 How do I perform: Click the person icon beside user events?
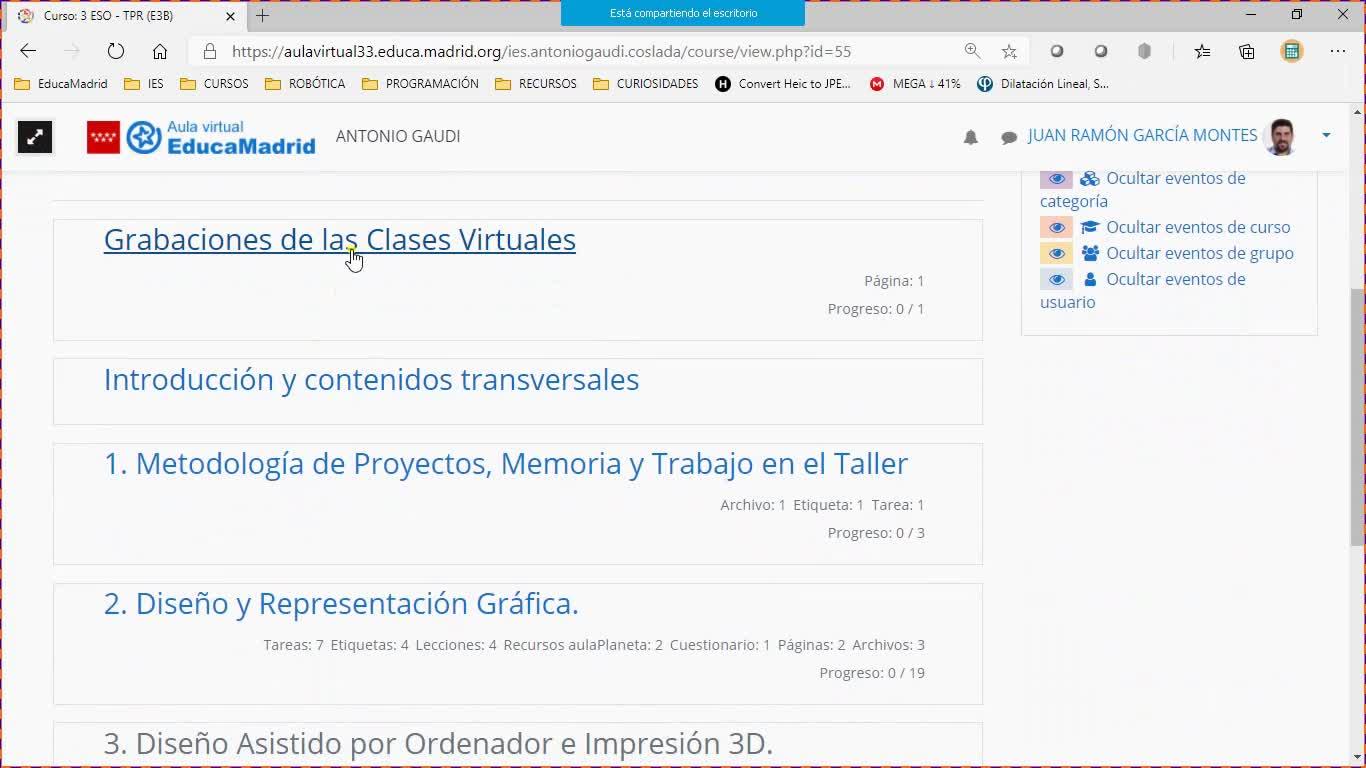1090,279
